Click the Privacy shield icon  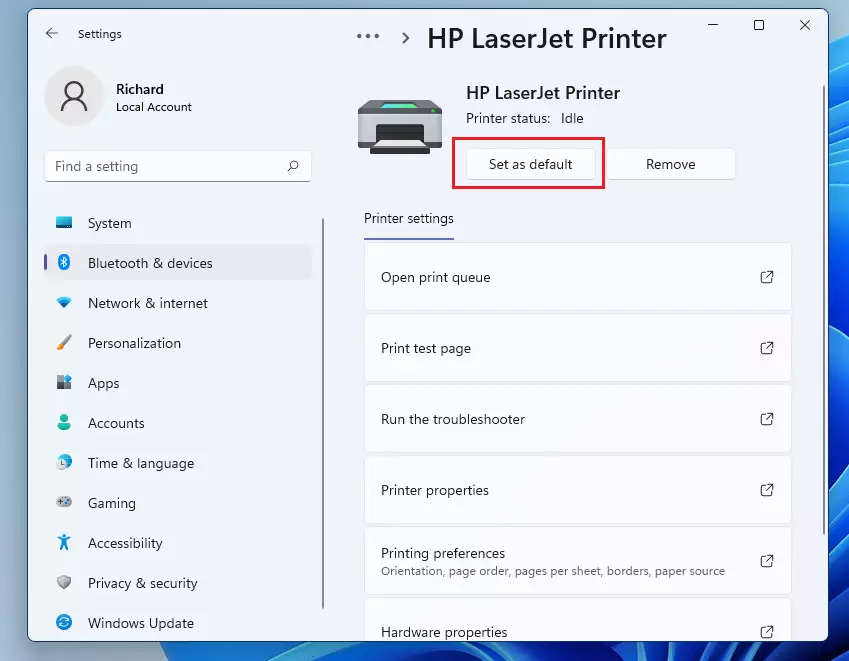pos(64,583)
